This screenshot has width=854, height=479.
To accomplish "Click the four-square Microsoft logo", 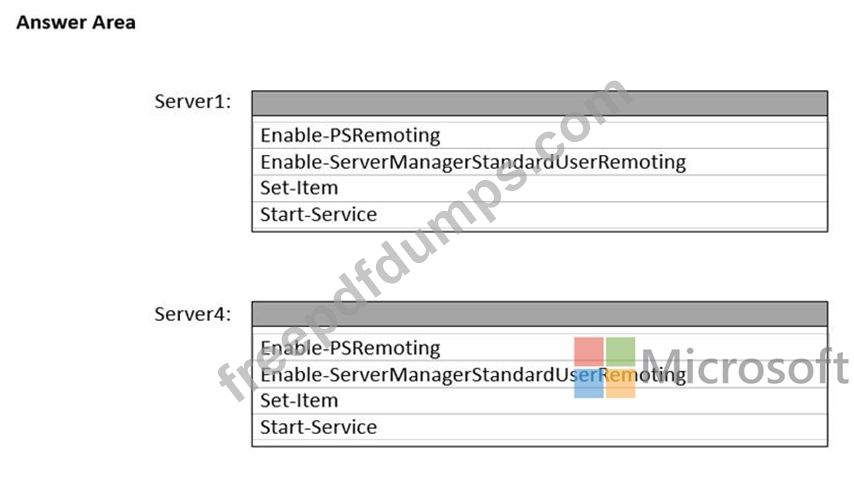I will tap(605, 367).
